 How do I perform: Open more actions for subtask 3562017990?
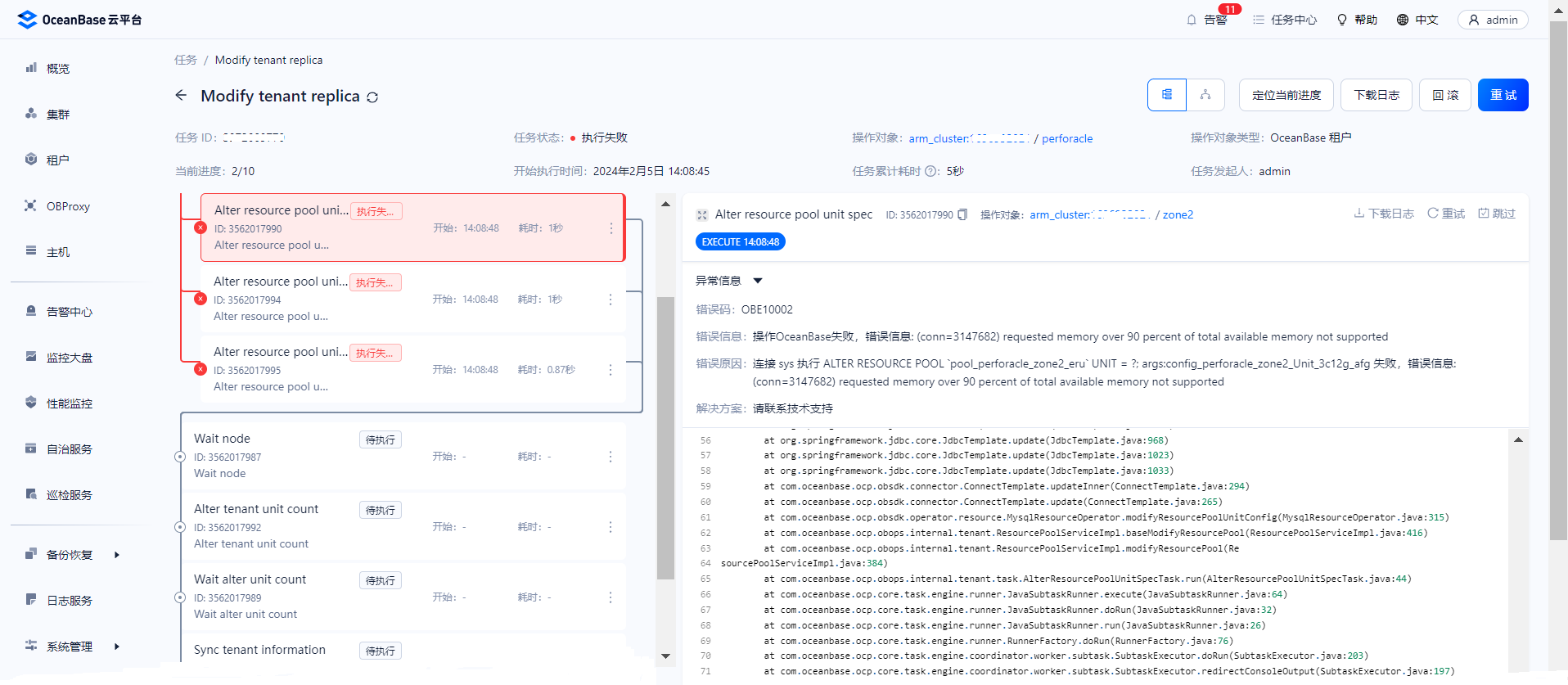coord(611,228)
